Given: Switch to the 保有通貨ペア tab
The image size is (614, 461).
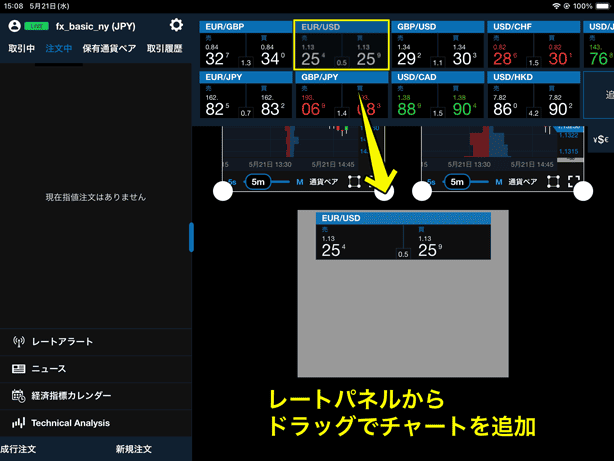Looking at the screenshot, I should point(109,49).
